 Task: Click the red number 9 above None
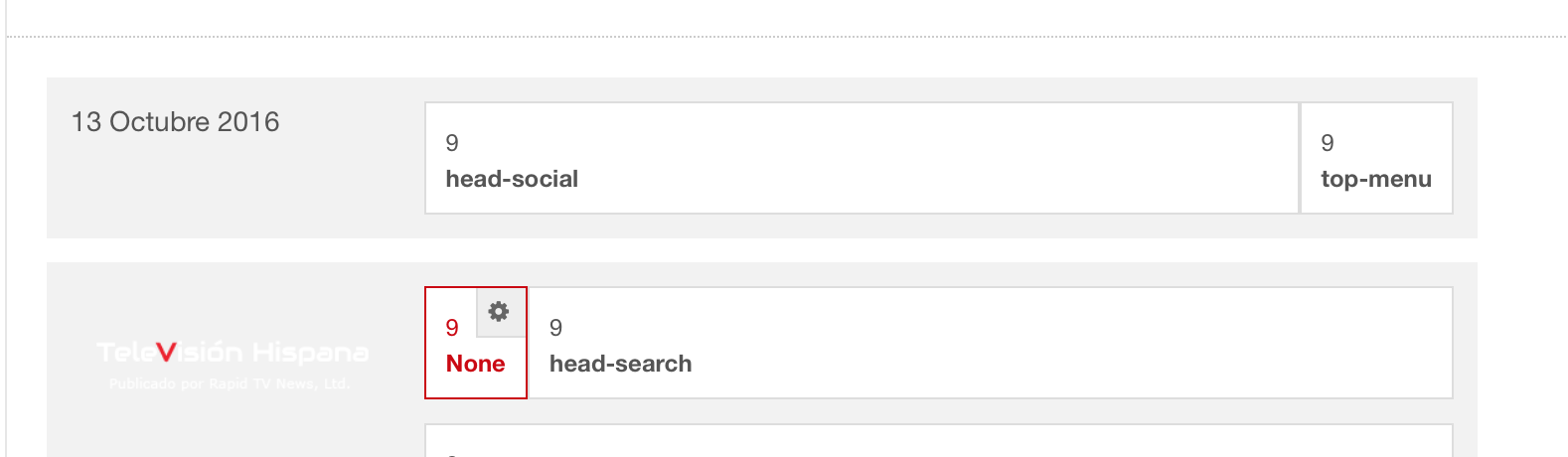click(452, 328)
